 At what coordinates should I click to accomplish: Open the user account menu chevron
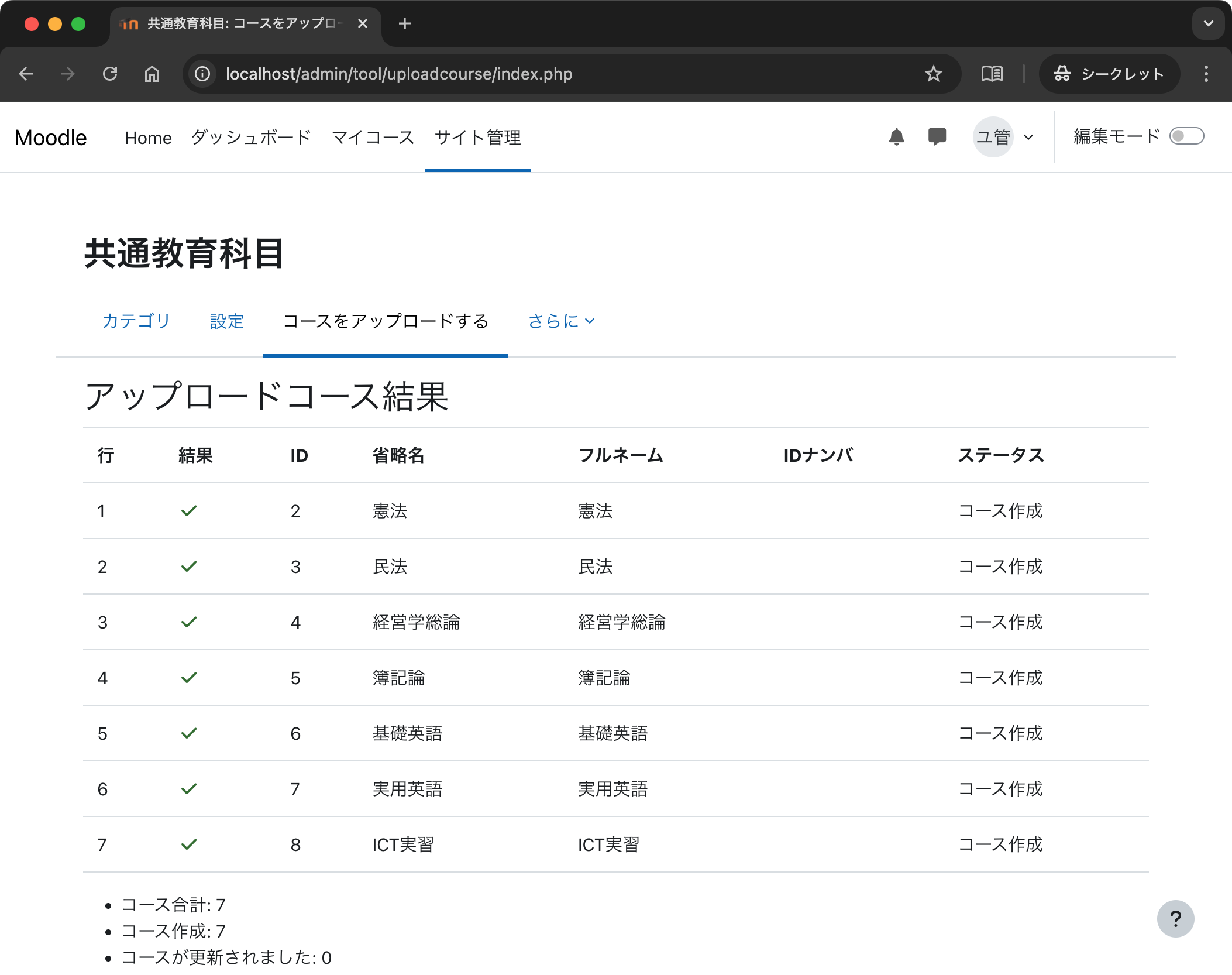pyautogui.click(x=1028, y=136)
